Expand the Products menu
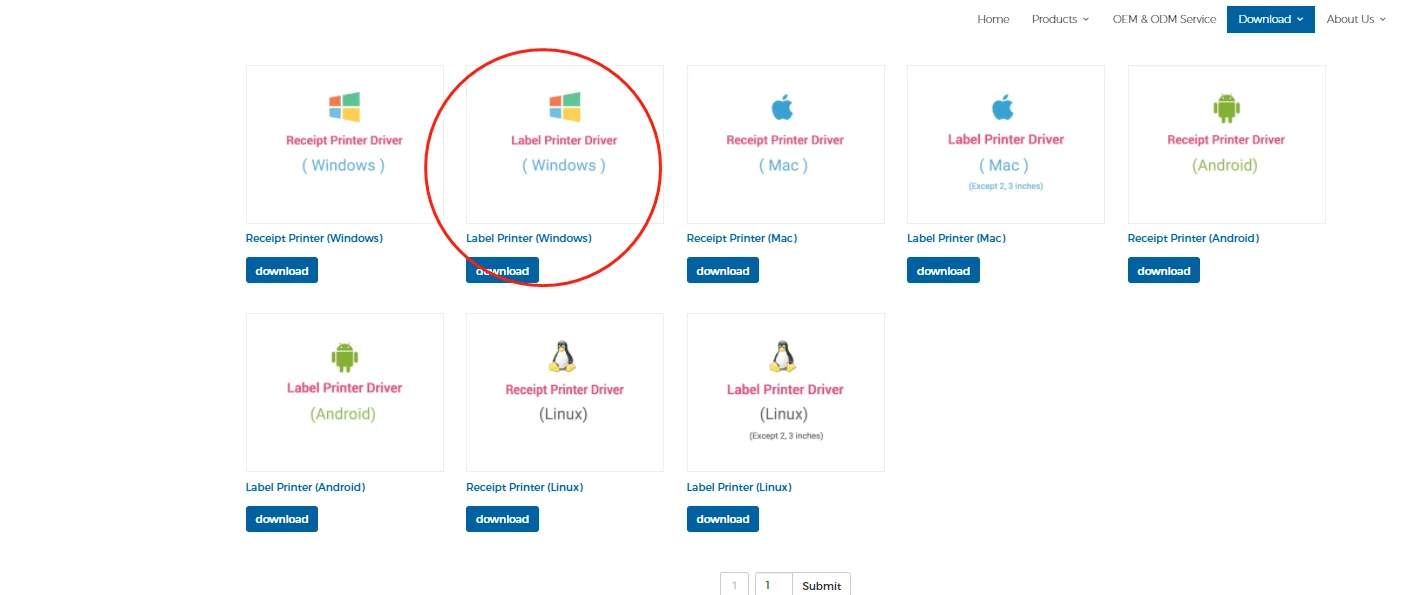The width and height of the screenshot is (1409, 595). [x=1060, y=19]
